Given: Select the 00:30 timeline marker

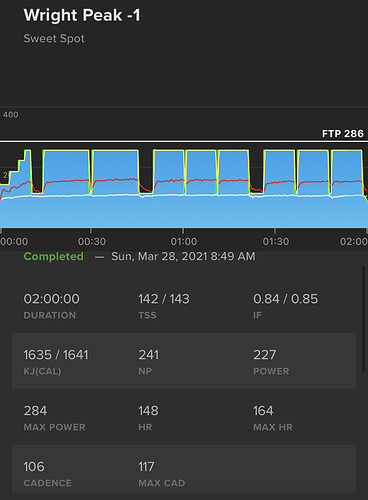Looking at the screenshot, I should tap(92, 241).
